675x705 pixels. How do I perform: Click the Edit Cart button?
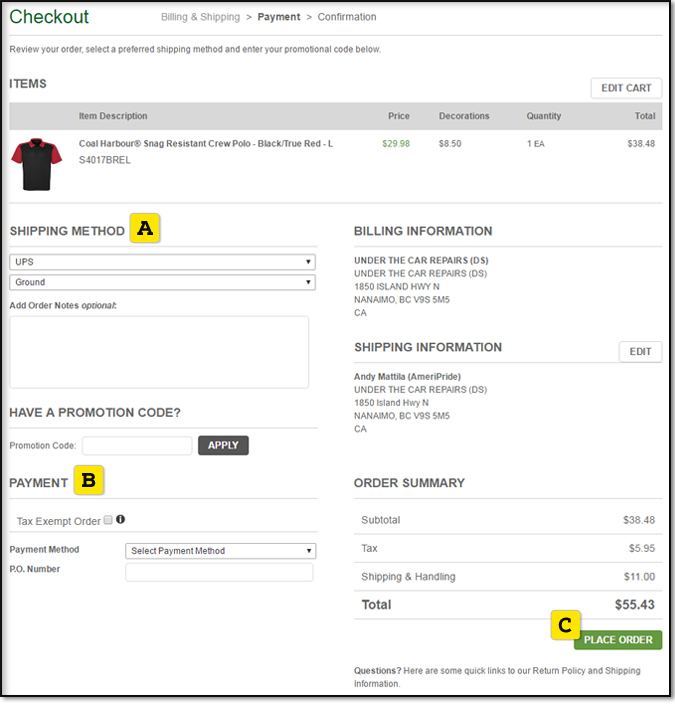click(626, 88)
